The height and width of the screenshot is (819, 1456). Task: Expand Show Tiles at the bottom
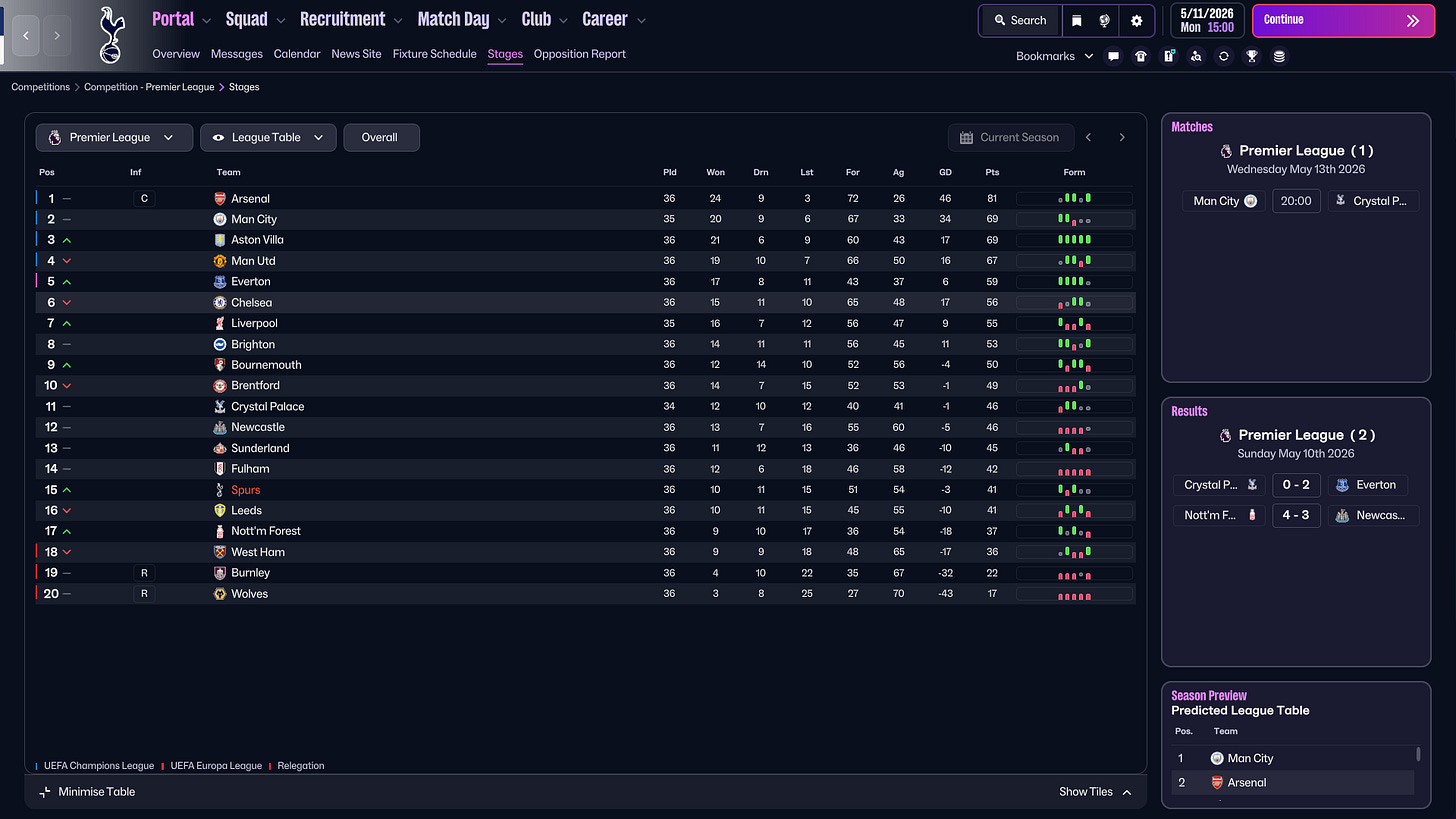pyautogui.click(x=1095, y=792)
